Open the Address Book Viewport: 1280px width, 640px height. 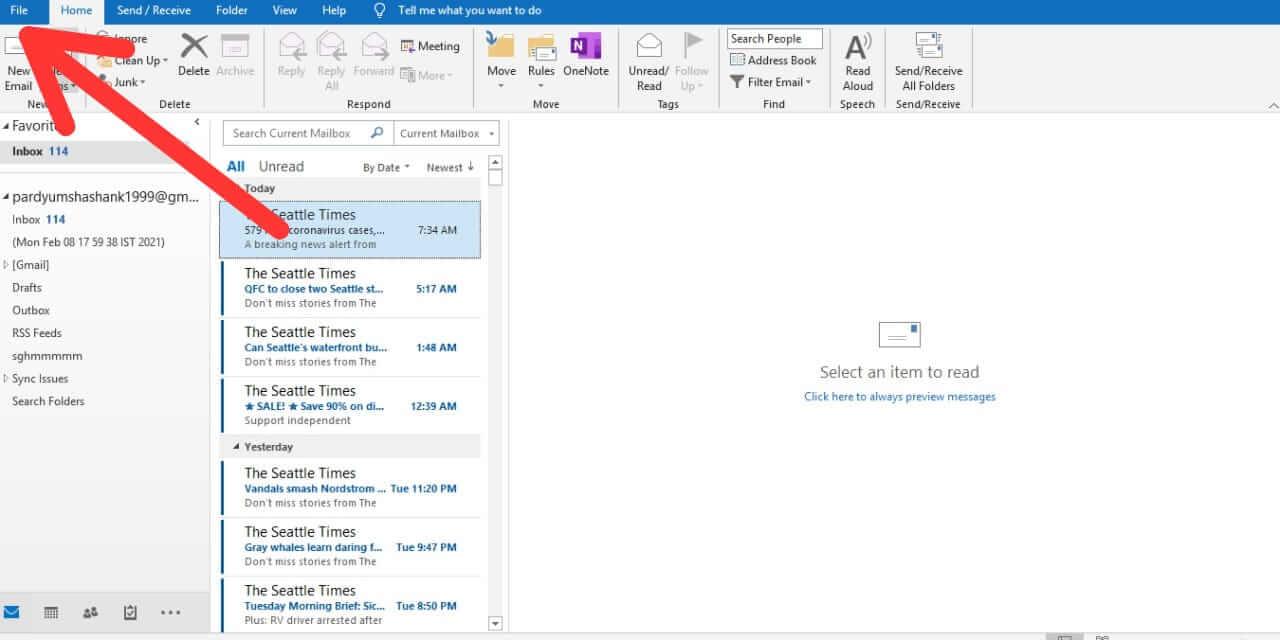[x=773, y=60]
